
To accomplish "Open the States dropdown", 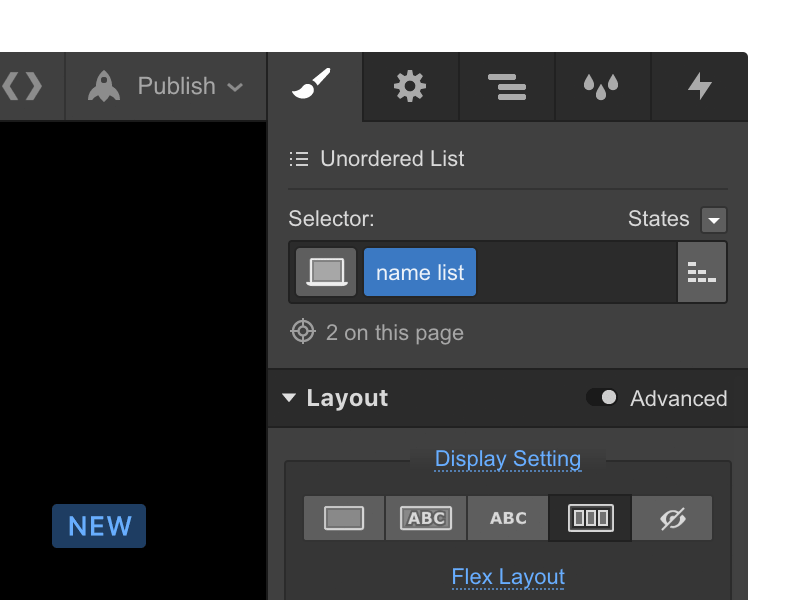I will (714, 219).
